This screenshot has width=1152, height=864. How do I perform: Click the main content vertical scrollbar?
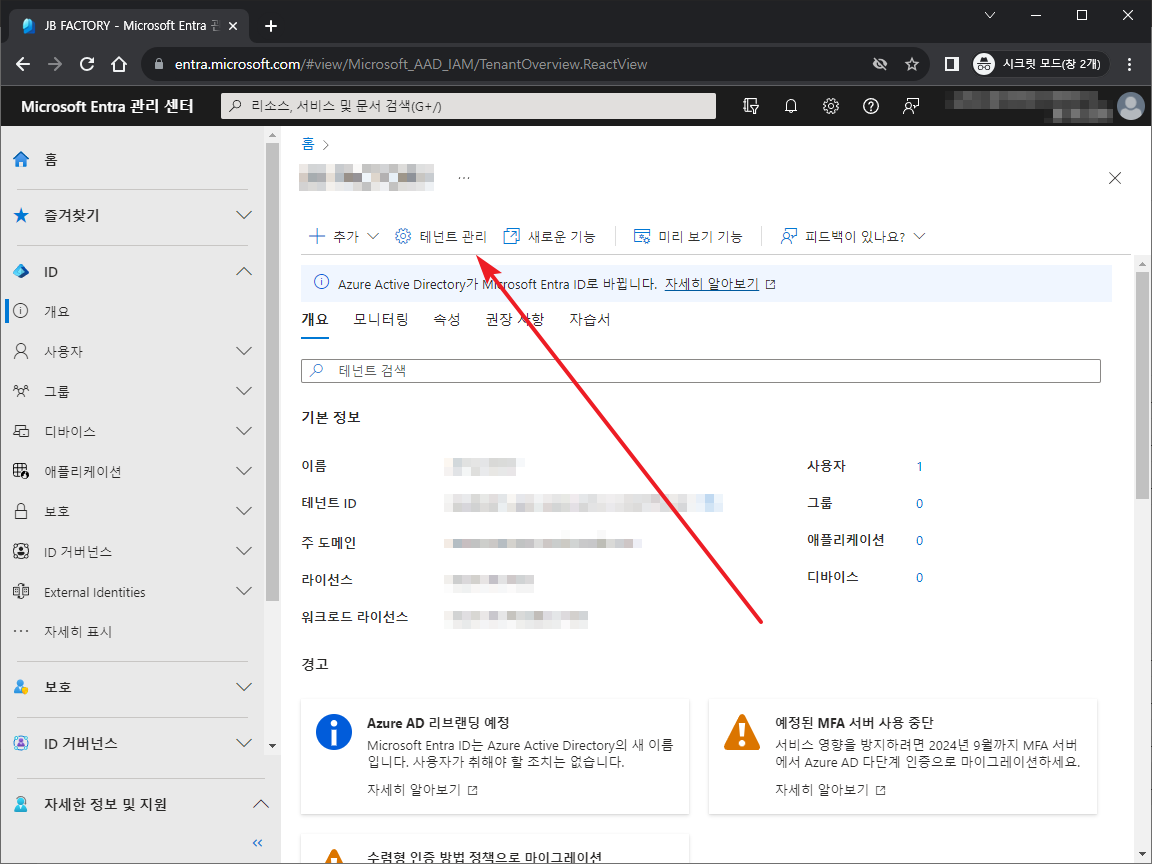tap(1142, 386)
